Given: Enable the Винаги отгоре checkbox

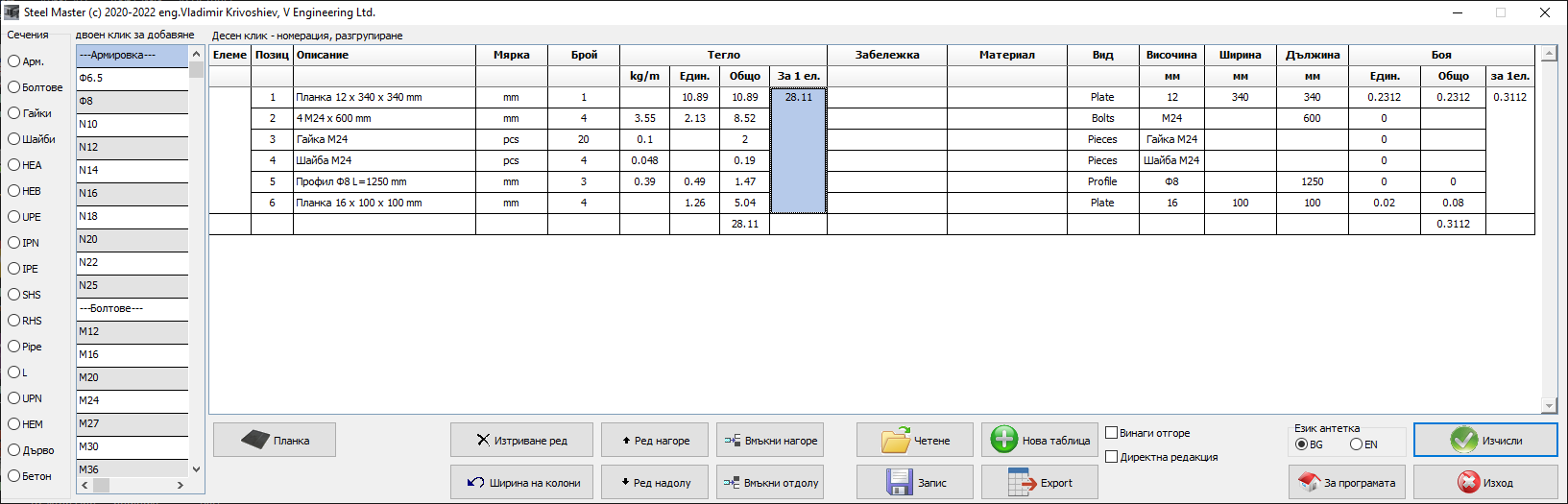Looking at the screenshot, I should coord(1112,433).
